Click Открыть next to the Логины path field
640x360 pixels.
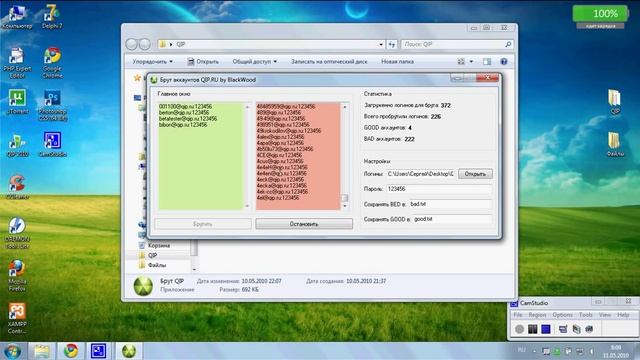(x=475, y=174)
